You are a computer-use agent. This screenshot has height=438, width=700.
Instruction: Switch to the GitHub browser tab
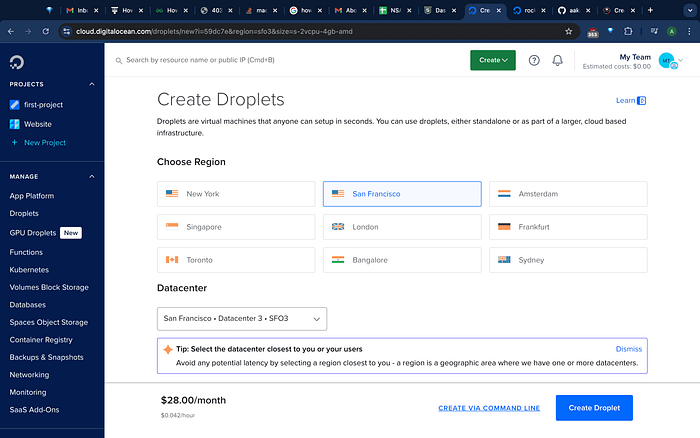tap(574, 10)
